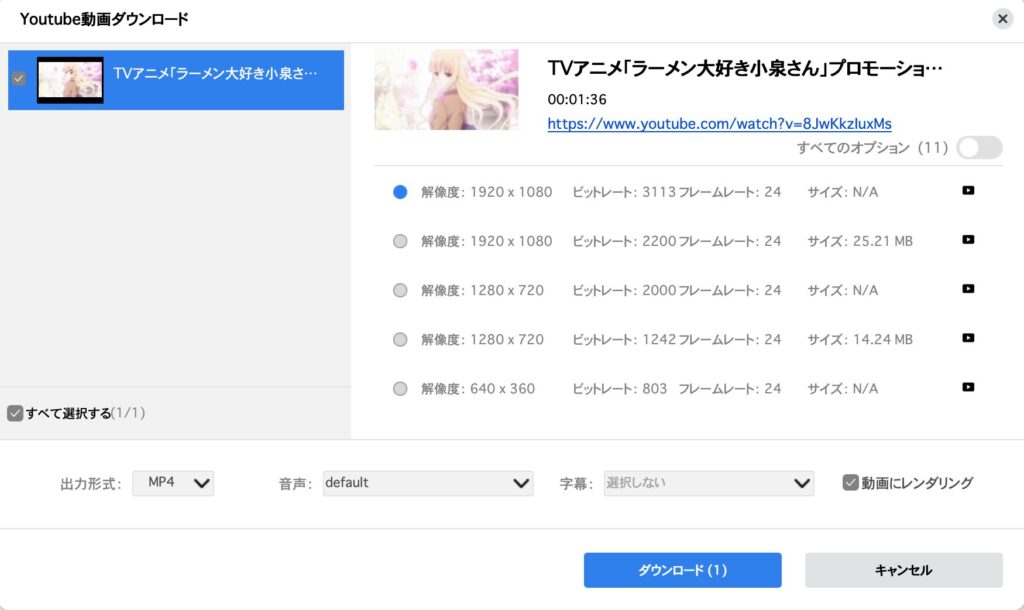Select the TVアニメ video item title in list
1024x610 pixels.
tap(216, 73)
